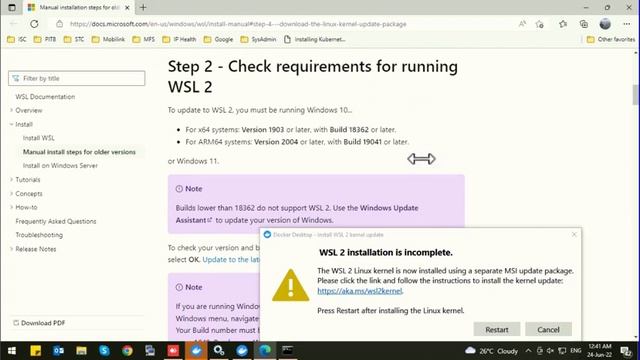The width and height of the screenshot is (640, 360).
Task: Open the STC bookmarks folder
Action: (x=74, y=39)
